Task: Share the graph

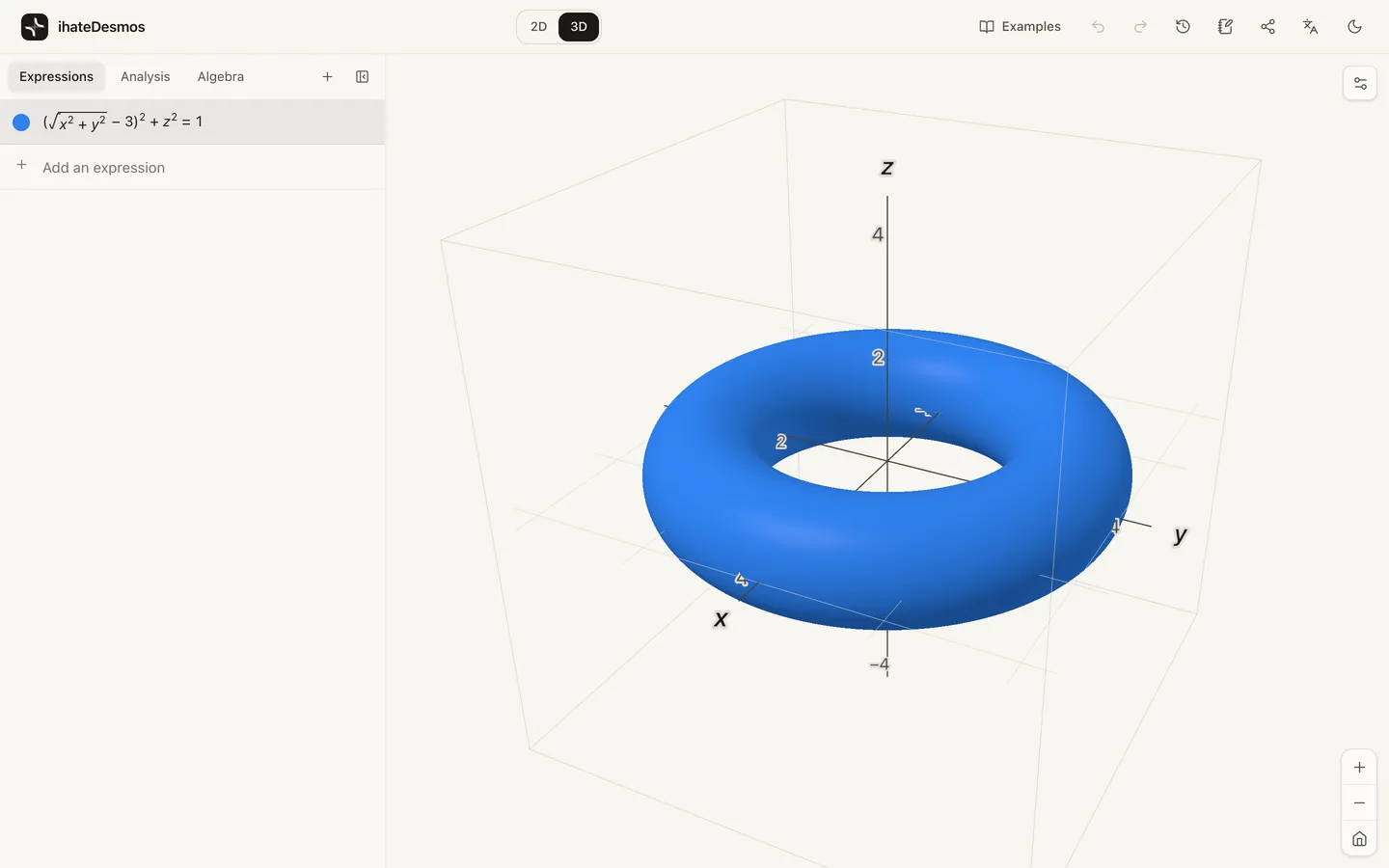Action: pyautogui.click(x=1267, y=27)
